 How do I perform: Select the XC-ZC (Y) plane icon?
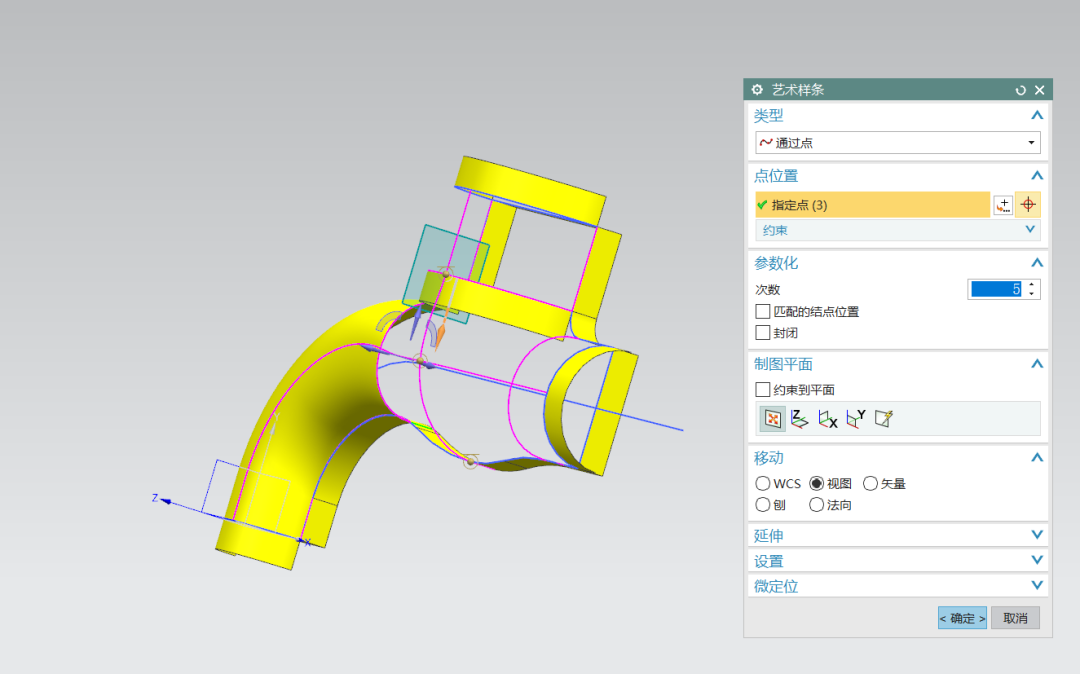coord(855,418)
